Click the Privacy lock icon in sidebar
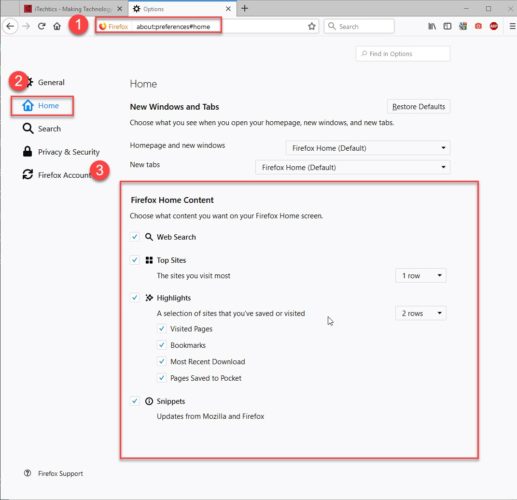This screenshot has width=517, height=500. (27, 152)
